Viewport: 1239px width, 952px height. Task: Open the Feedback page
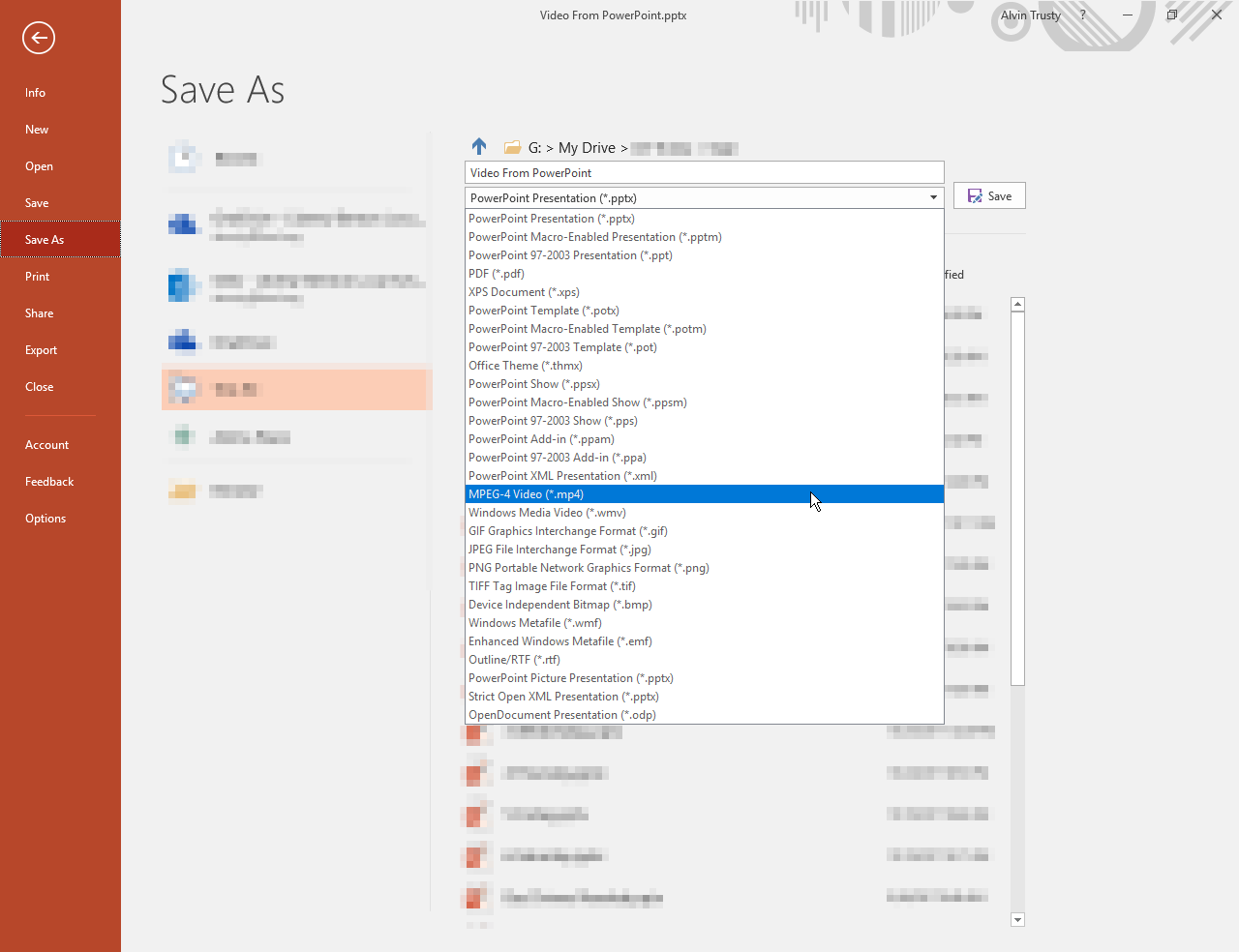point(60,482)
